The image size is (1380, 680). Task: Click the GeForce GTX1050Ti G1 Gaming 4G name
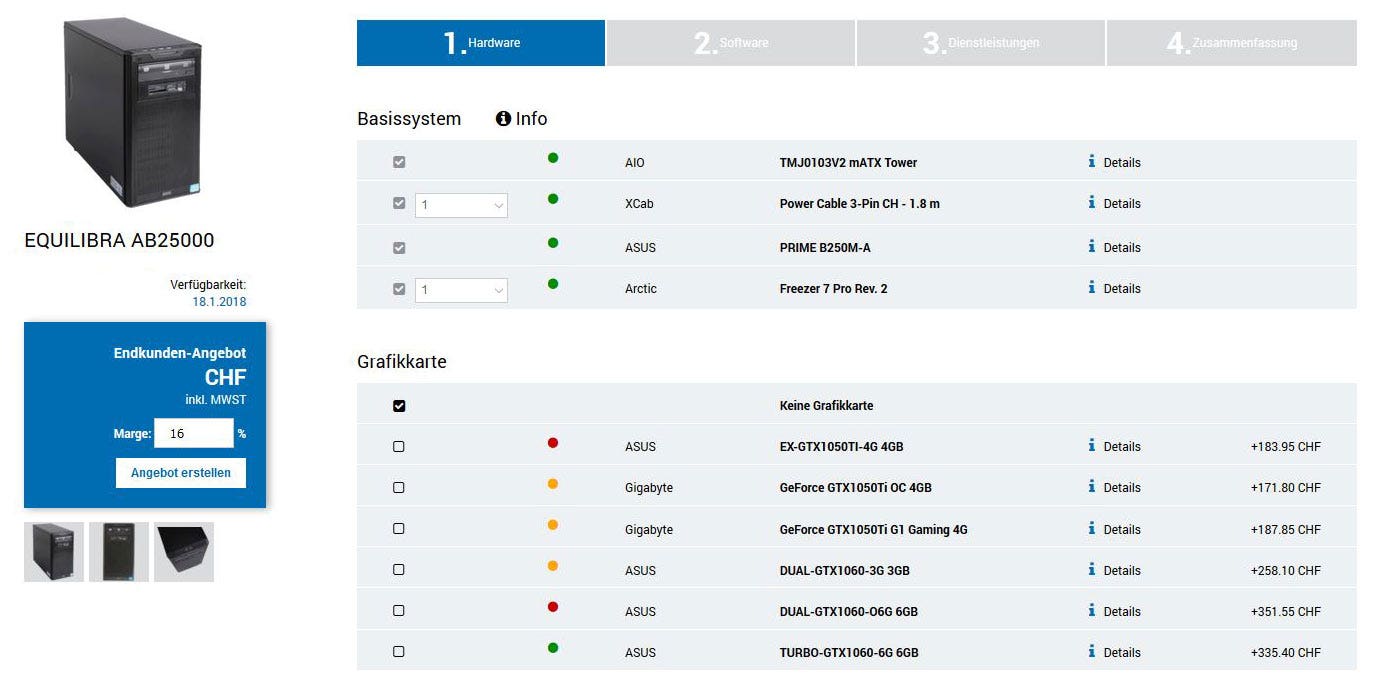tap(874, 529)
